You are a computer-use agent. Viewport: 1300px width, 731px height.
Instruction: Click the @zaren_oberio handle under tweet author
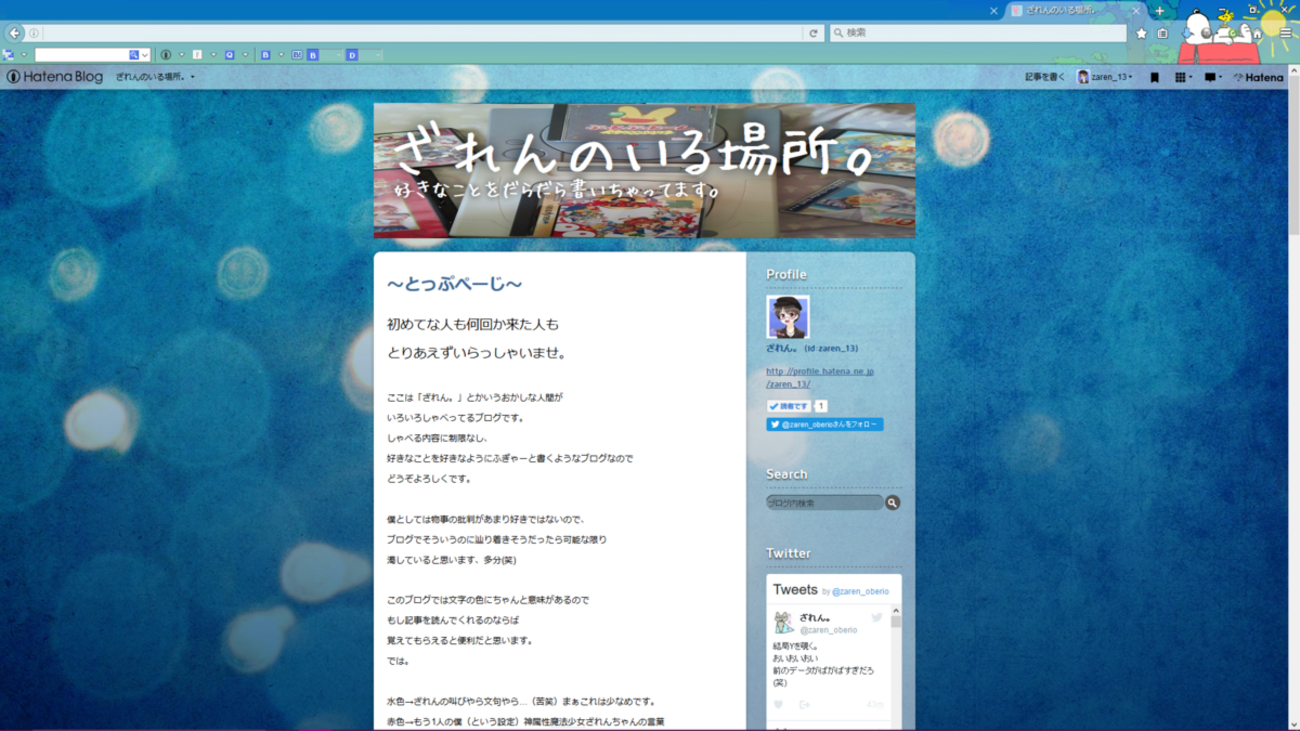[x=828, y=630]
